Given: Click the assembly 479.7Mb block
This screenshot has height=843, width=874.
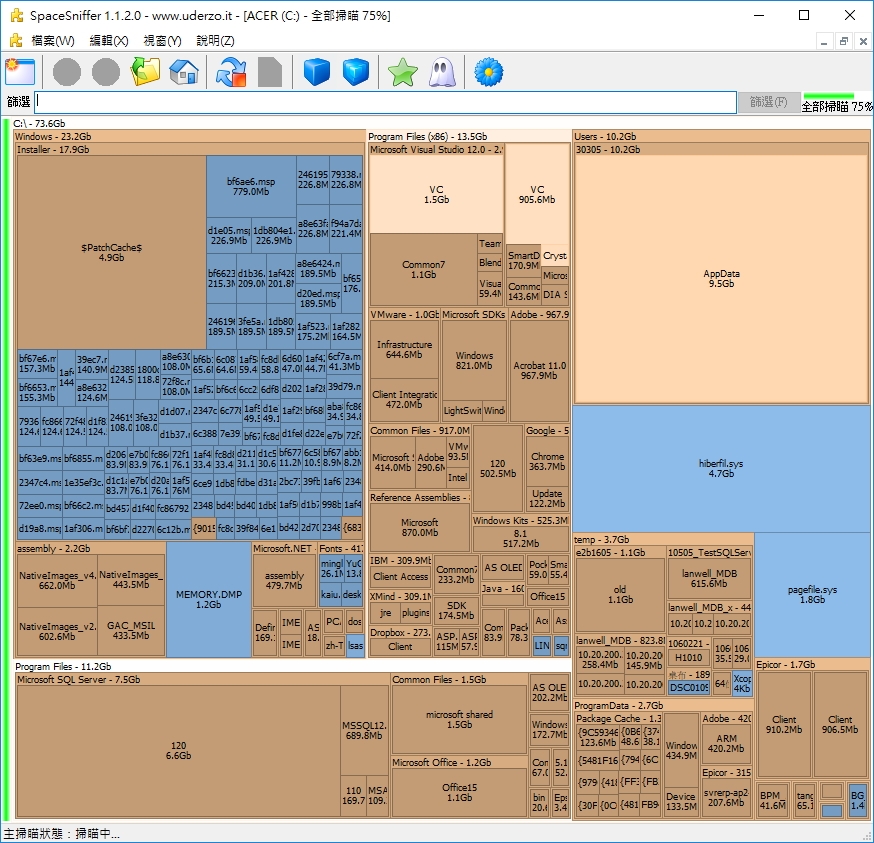Looking at the screenshot, I should tap(284, 580).
